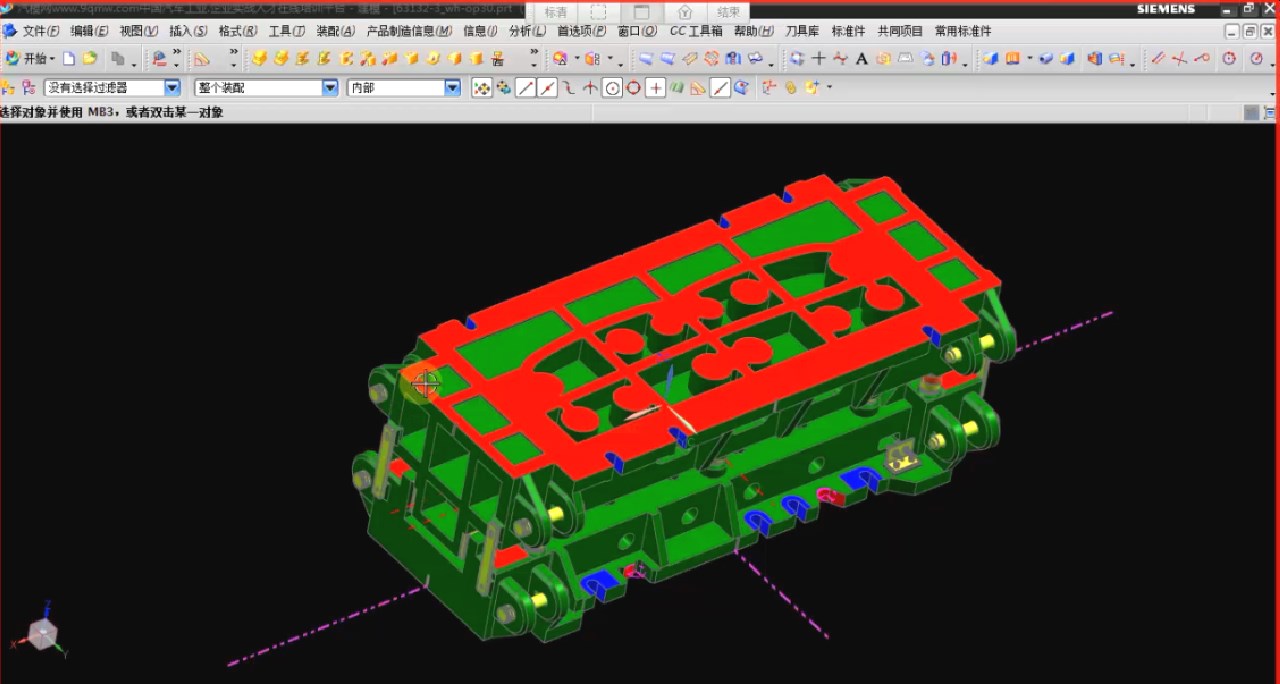Open the 文件(F) menu
The width and height of the screenshot is (1280, 684).
[40, 31]
